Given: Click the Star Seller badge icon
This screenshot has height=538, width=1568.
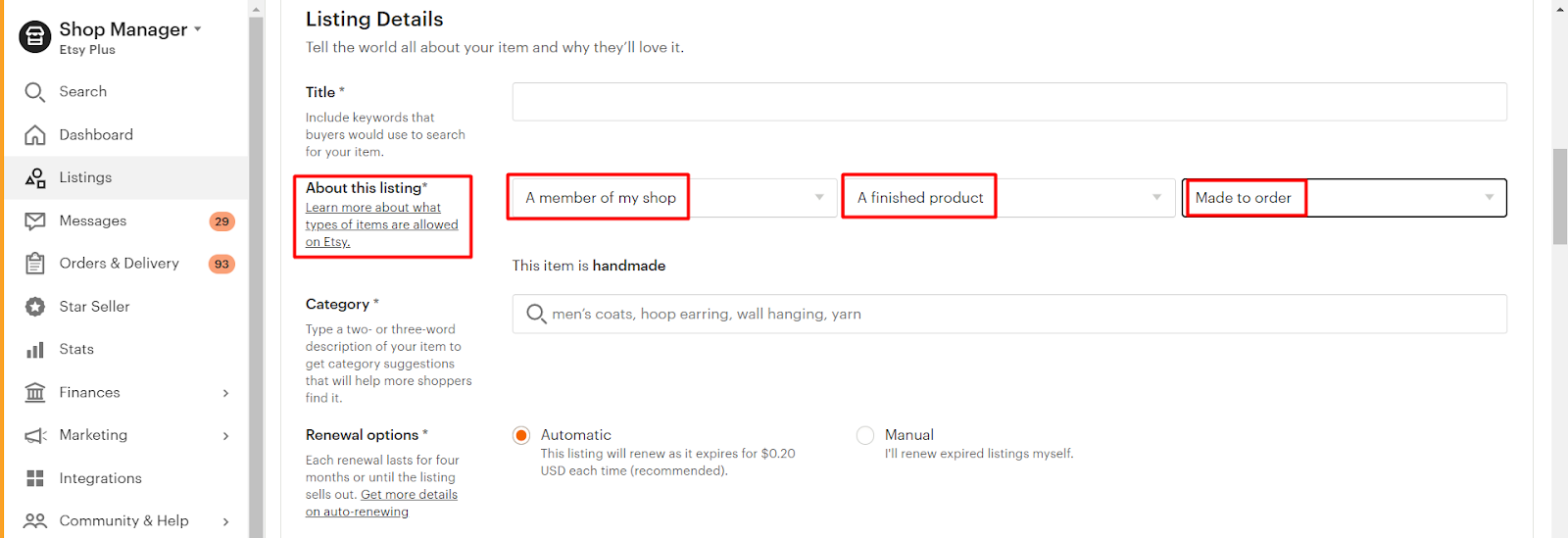Looking at the screenshot, I should click(x=35, y=307).
